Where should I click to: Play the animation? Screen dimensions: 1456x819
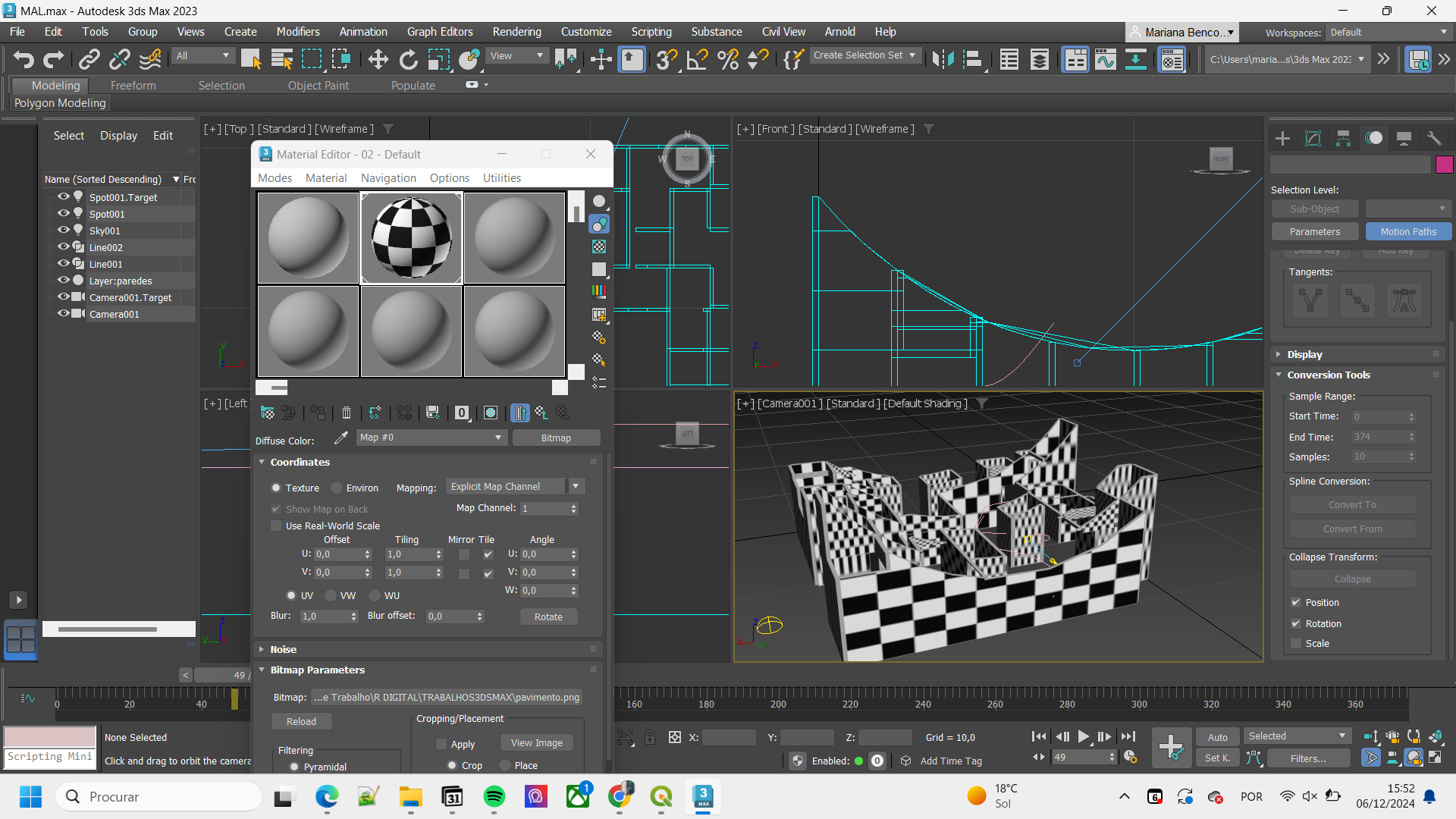[x=1083, y=736]
